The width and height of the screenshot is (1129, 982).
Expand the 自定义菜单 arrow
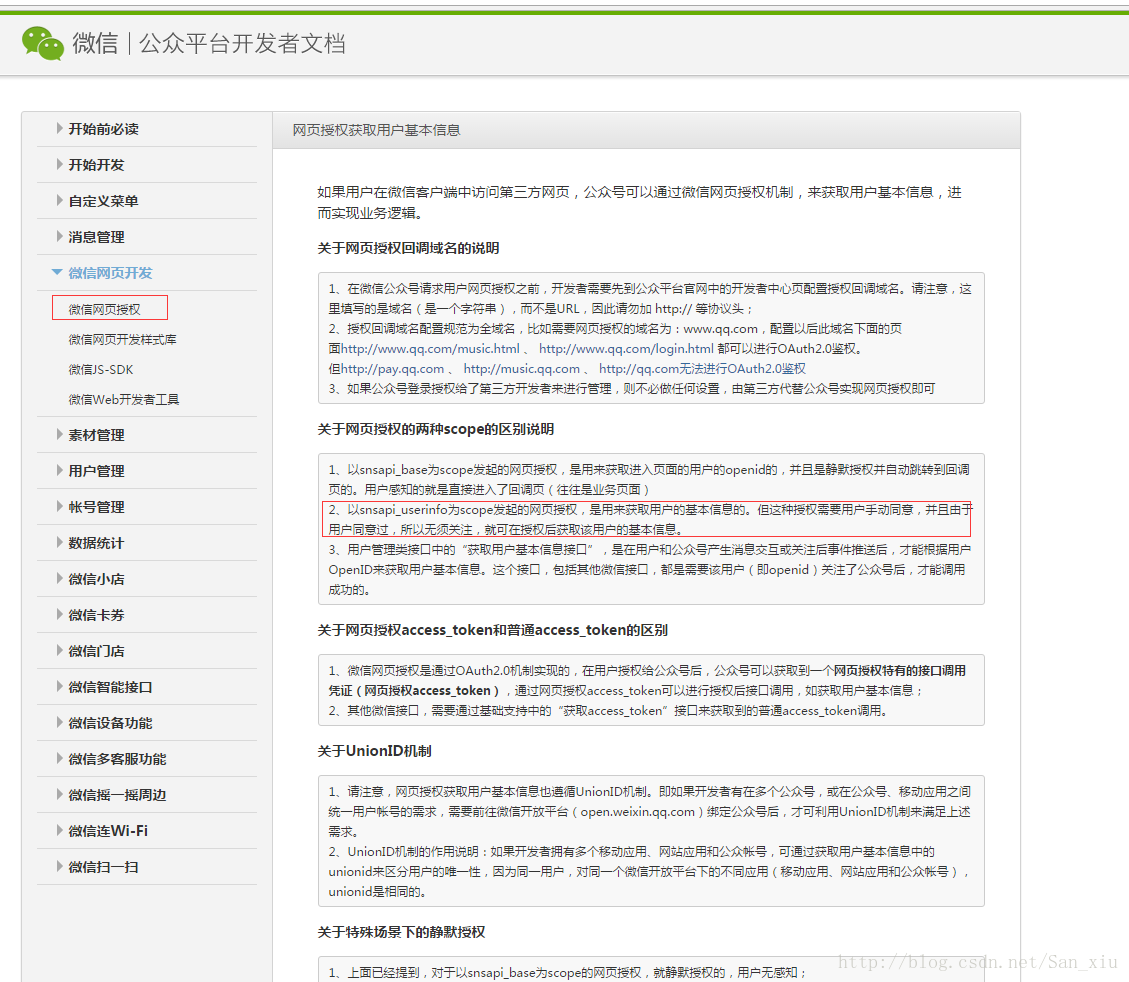59,200
